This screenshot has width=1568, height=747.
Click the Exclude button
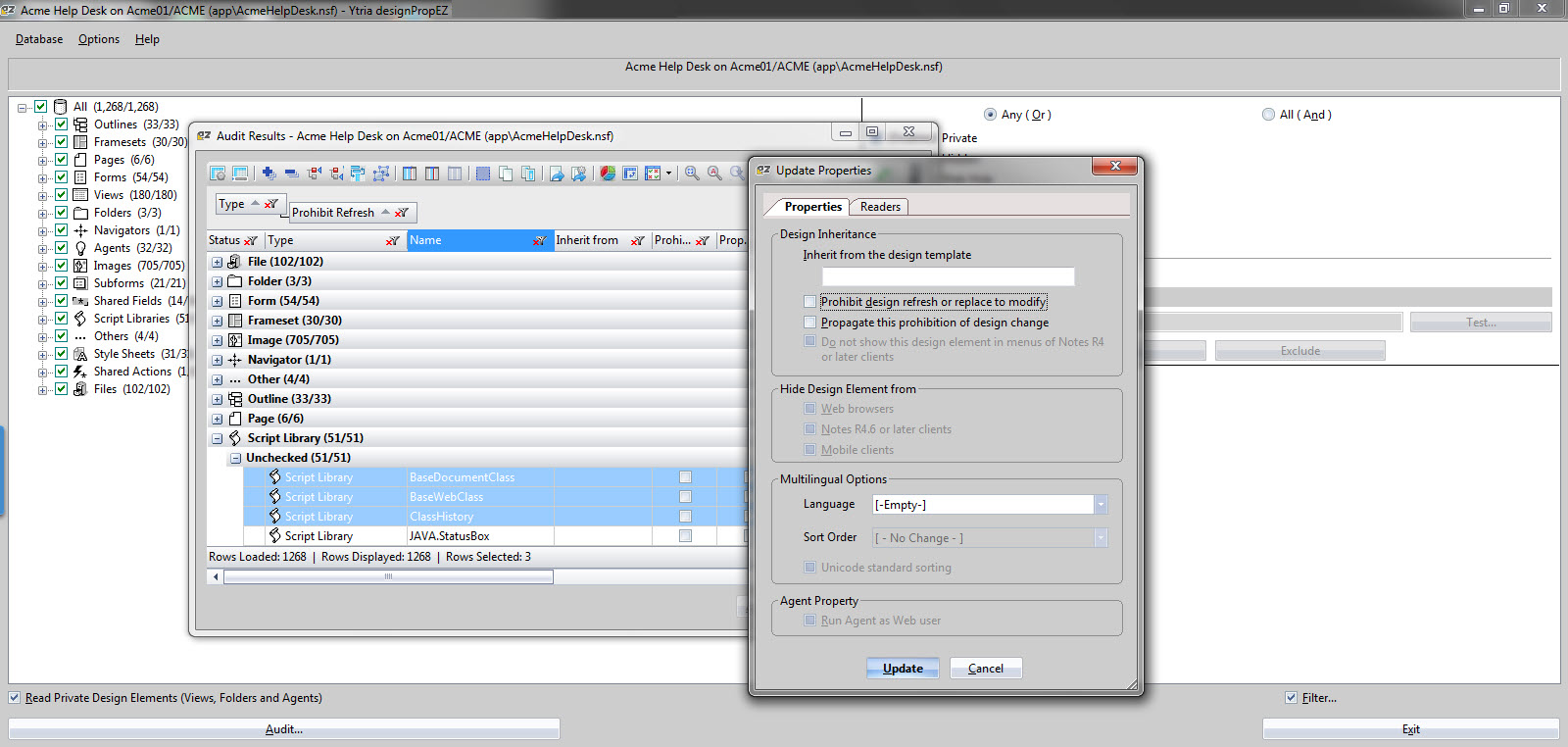[x=1299, y=351]
